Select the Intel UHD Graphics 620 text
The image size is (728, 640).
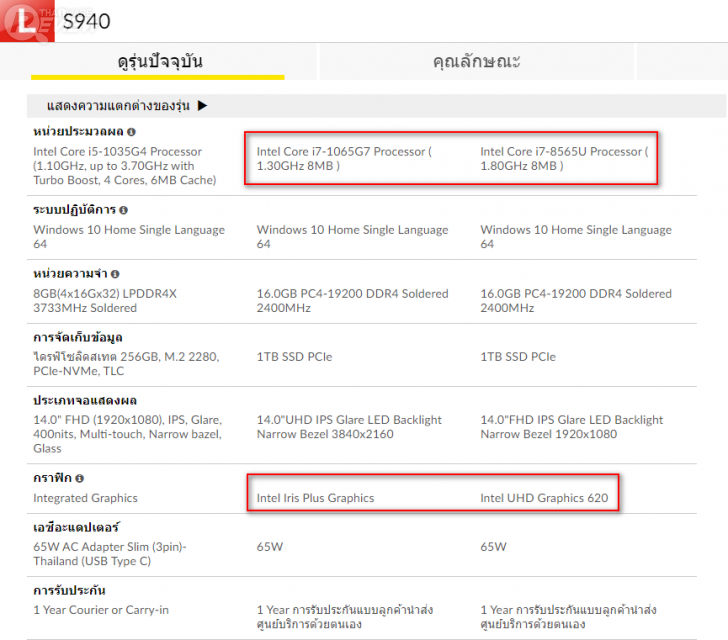coord(544,498)
